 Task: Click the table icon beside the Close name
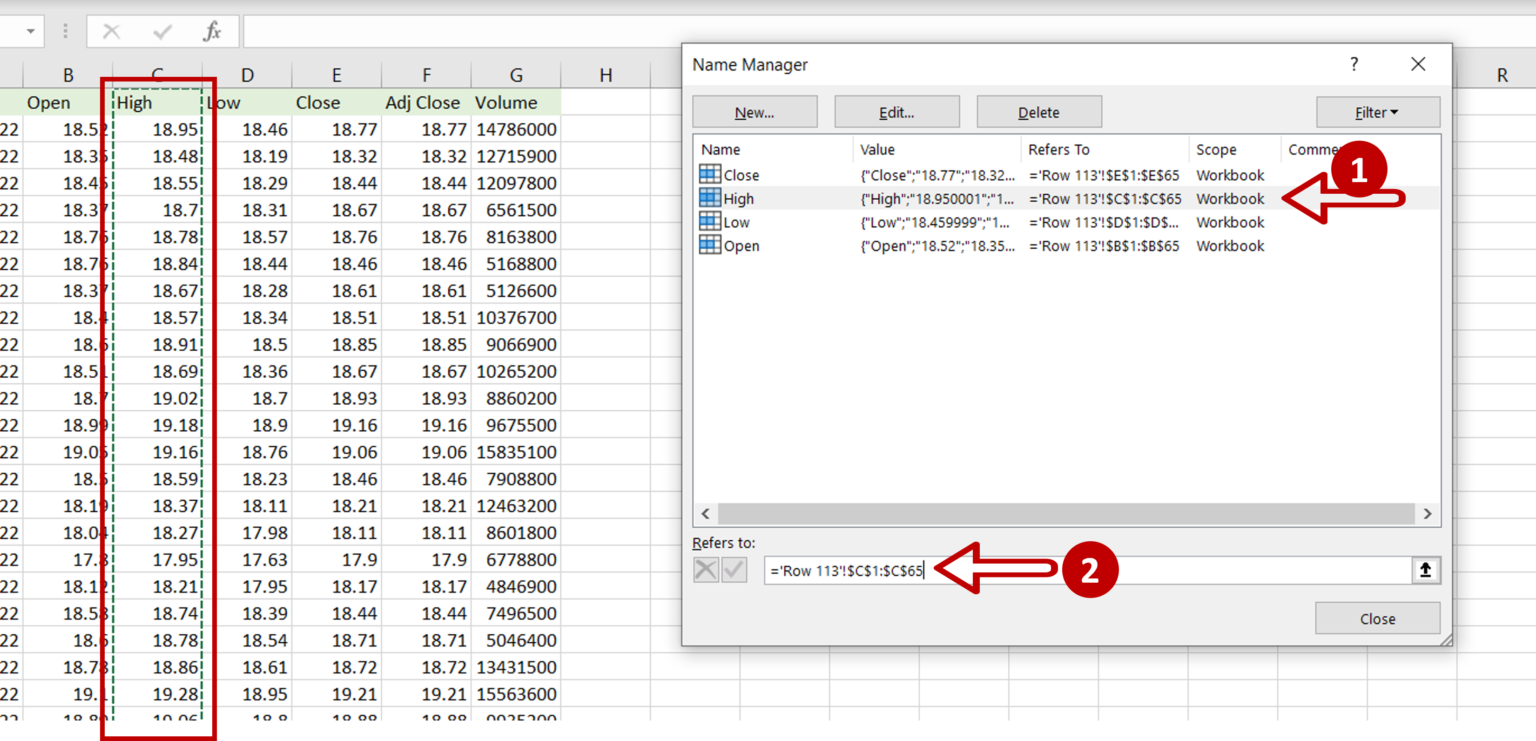click(x=712, y=174)
